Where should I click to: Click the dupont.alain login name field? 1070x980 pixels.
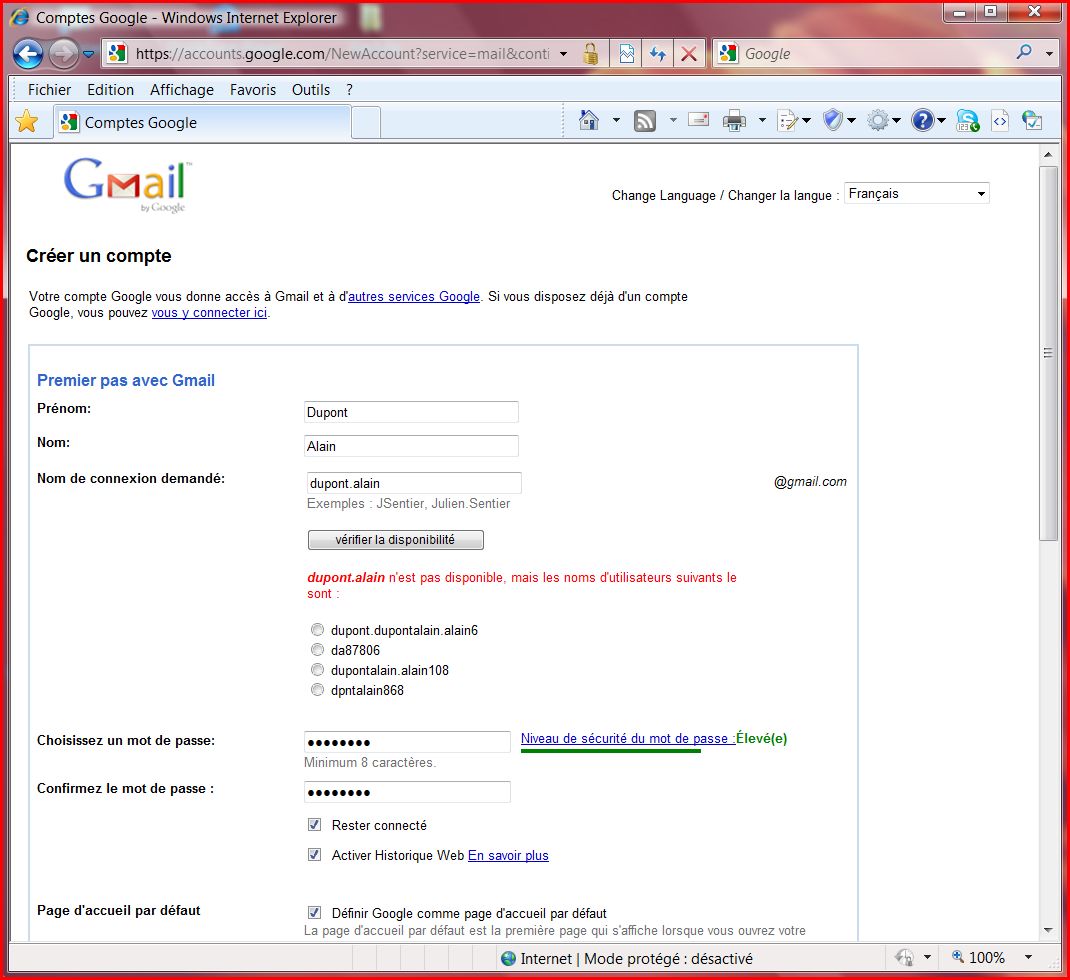[414, 483]
